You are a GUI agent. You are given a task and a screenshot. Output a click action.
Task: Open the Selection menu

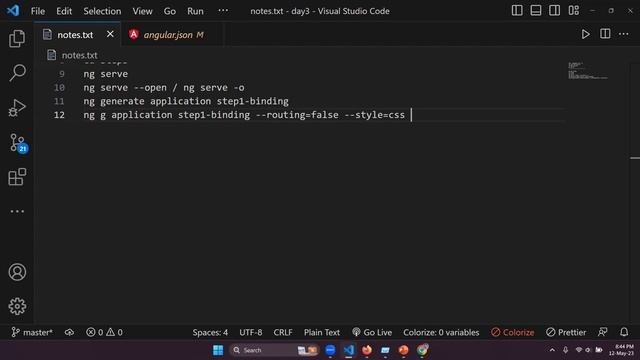click(102, 11)
